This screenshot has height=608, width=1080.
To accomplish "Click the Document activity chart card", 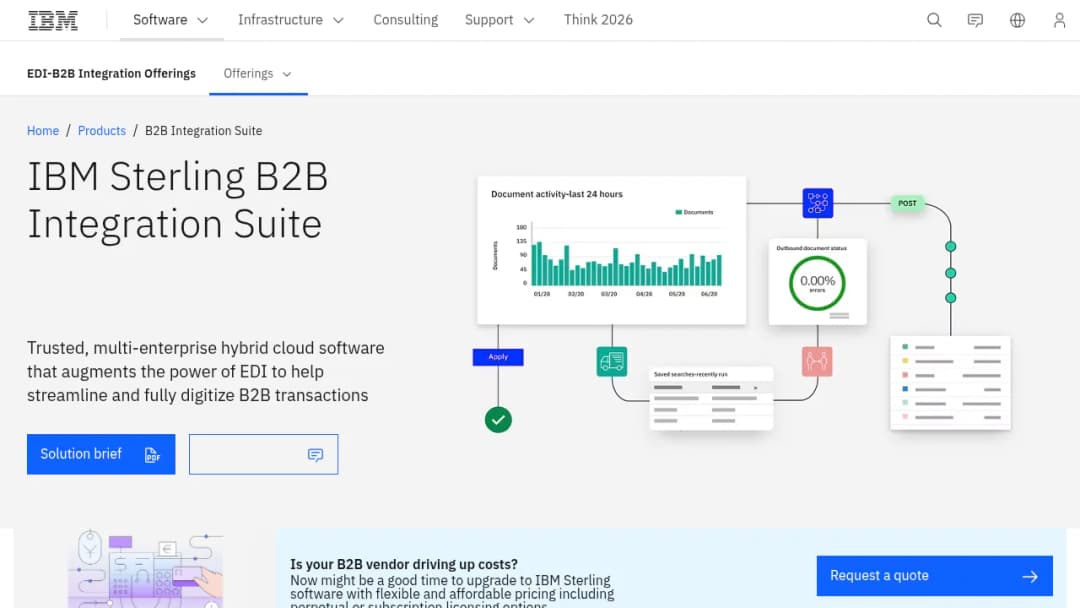I will click(x=612, y=250).
